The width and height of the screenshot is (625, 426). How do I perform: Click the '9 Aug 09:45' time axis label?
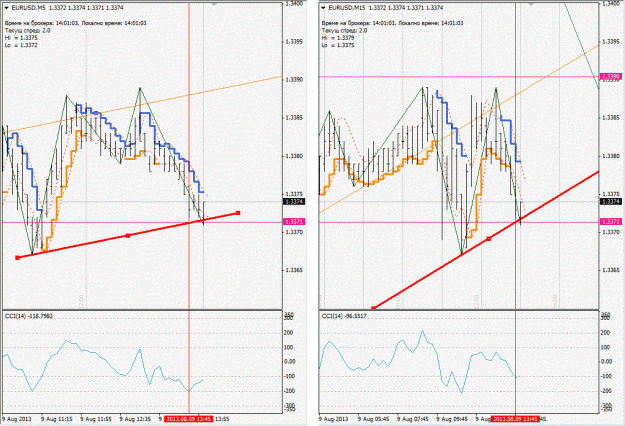[x=452, y=419]
